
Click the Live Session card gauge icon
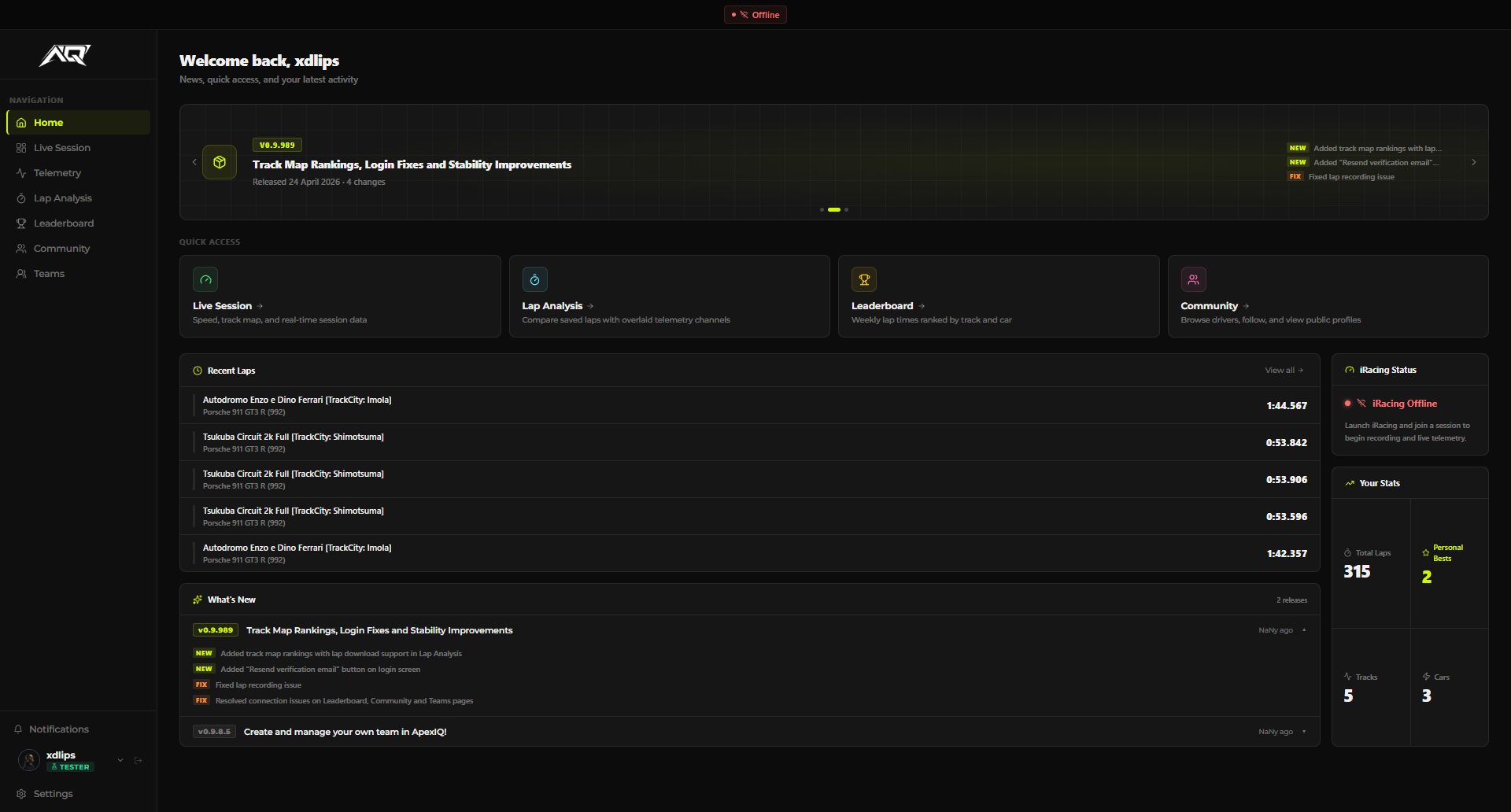click(x=205, y=279)
